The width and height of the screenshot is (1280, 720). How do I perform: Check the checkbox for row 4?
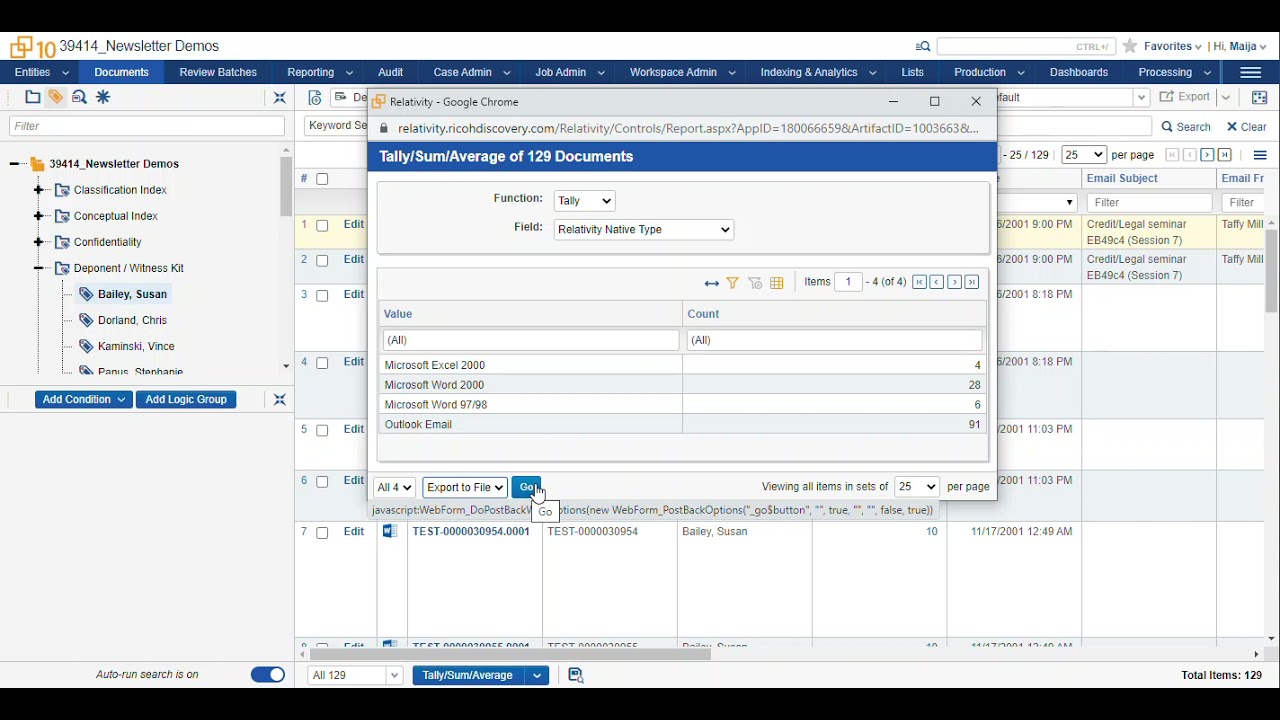click(x=322, y=363)
